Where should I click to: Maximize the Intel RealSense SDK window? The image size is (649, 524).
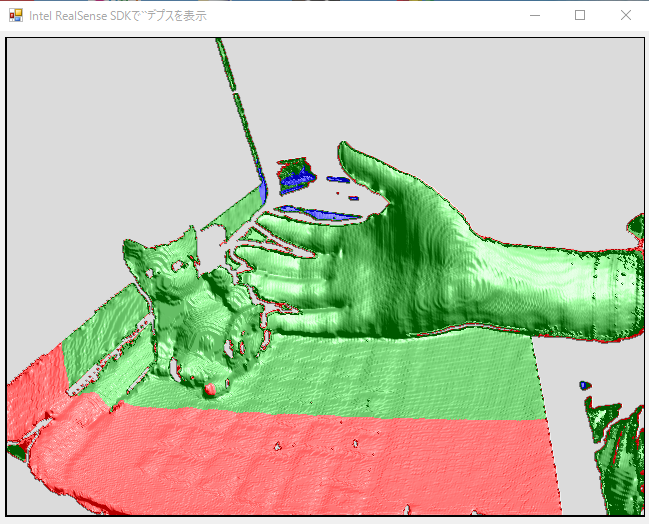click(580, 15)
